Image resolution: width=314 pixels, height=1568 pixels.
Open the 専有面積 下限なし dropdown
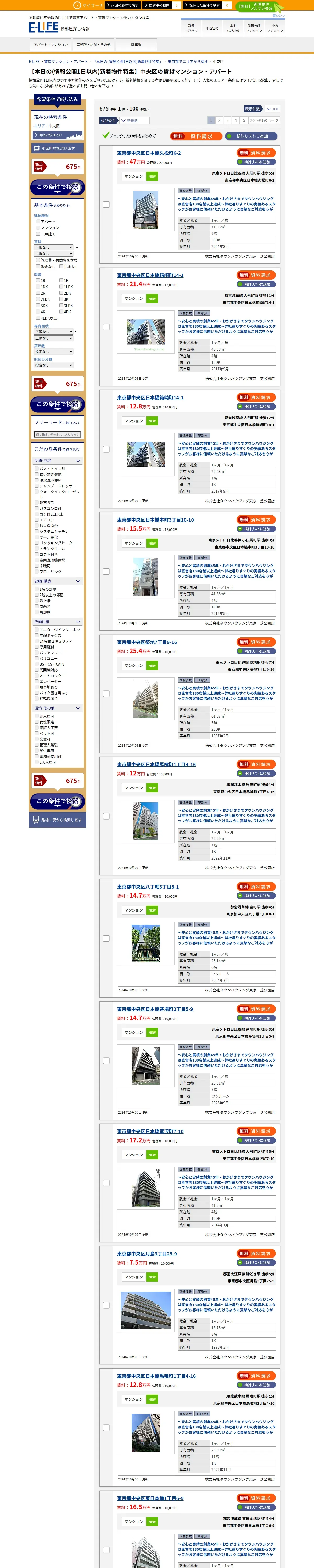click(x=54, y=332)
